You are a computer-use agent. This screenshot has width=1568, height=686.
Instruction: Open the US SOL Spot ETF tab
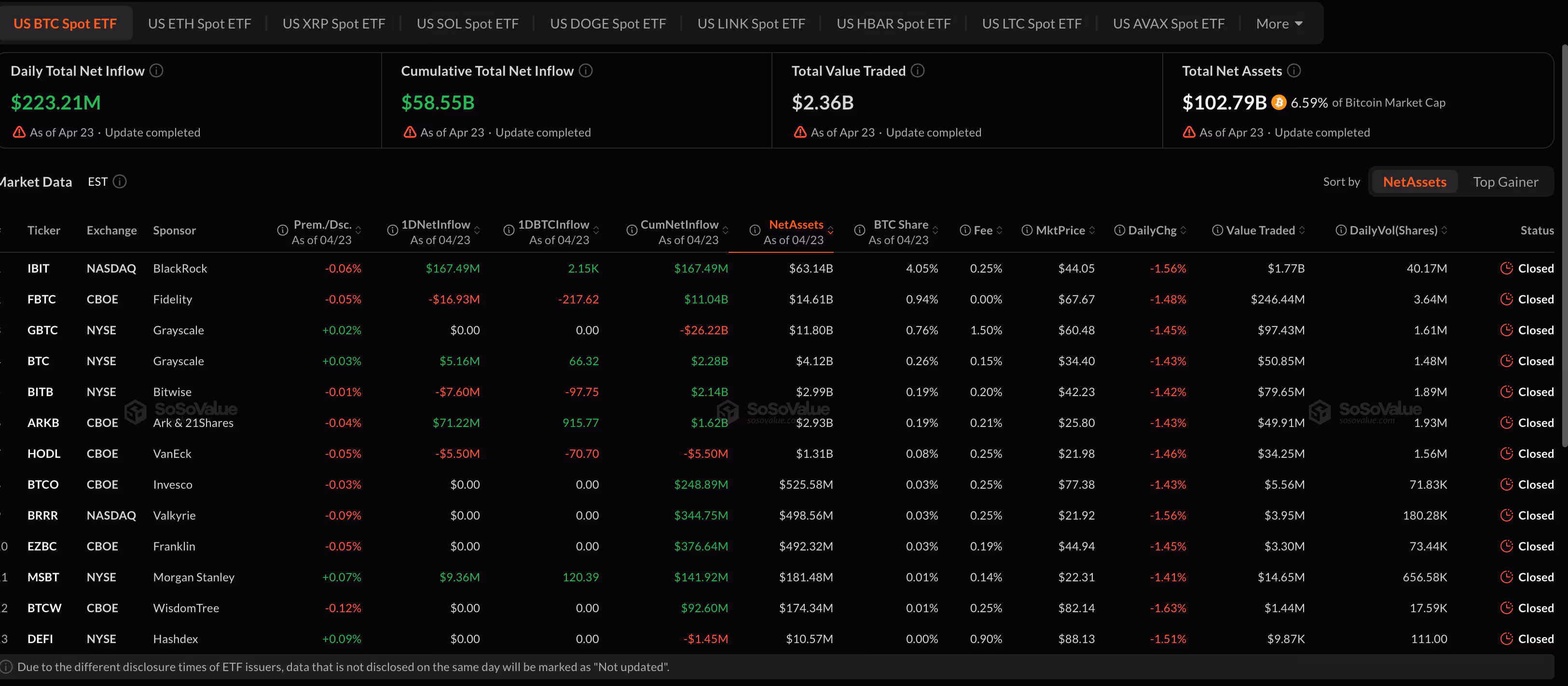[x=467, y=24]
